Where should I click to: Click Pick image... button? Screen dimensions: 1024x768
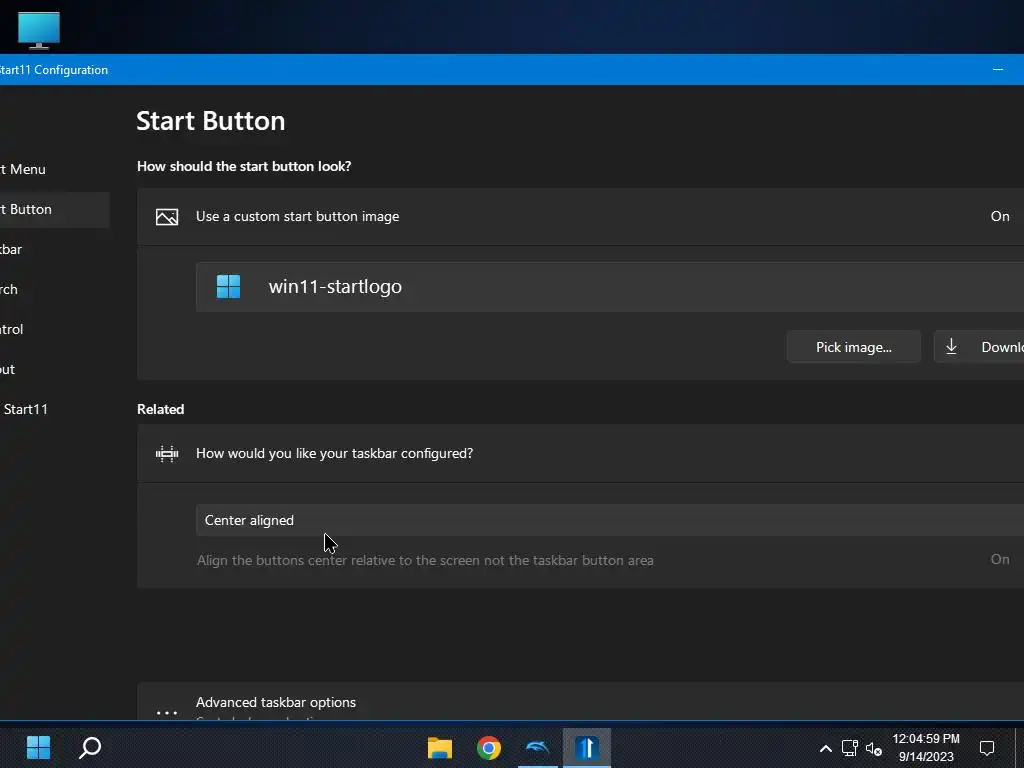(854, 347)
